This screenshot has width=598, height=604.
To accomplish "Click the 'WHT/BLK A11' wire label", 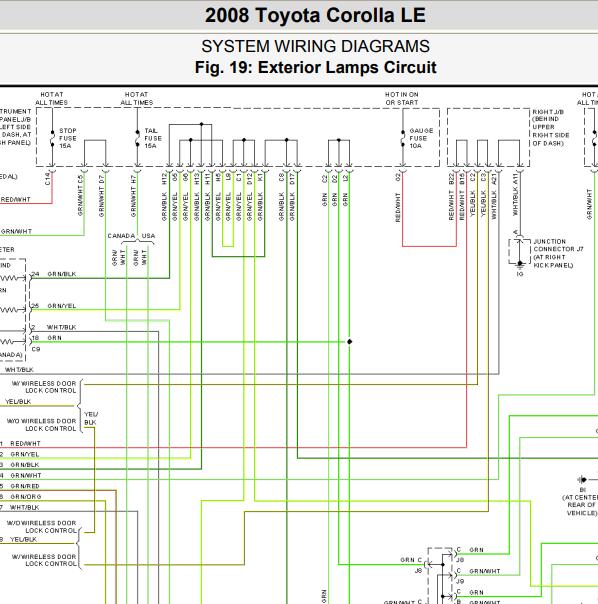I will tap(515, 195).
